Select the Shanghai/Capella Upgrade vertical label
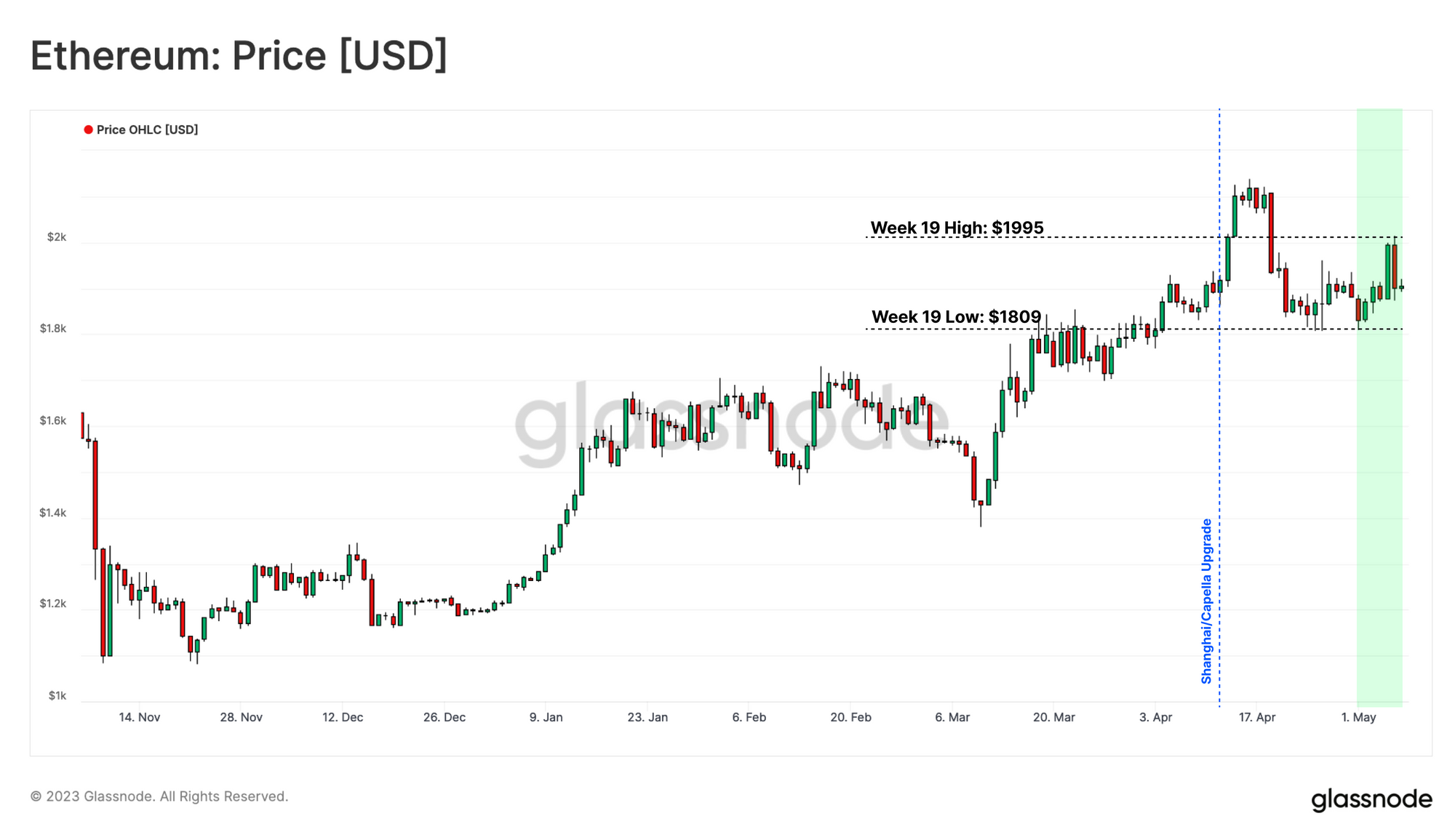The height and width of the screenshot is (840, 1455). 1206,601
